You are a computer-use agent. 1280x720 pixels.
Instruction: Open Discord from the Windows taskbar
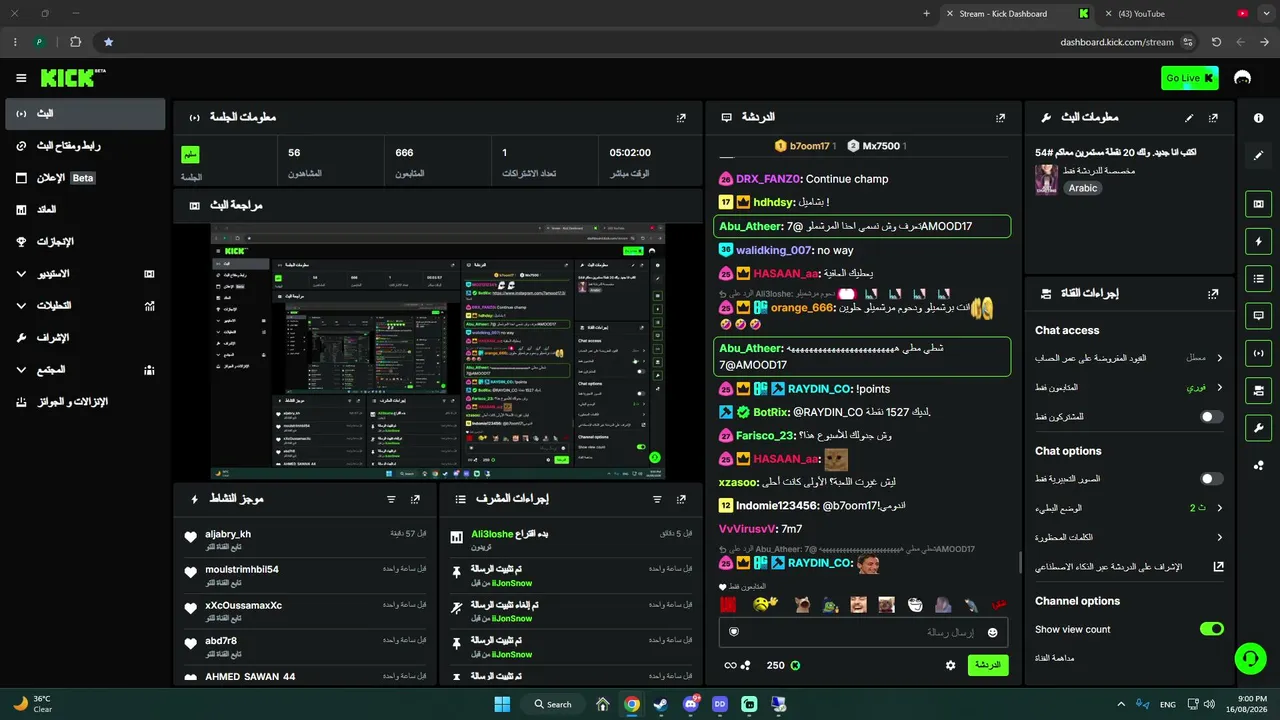[x=690, y=704]
